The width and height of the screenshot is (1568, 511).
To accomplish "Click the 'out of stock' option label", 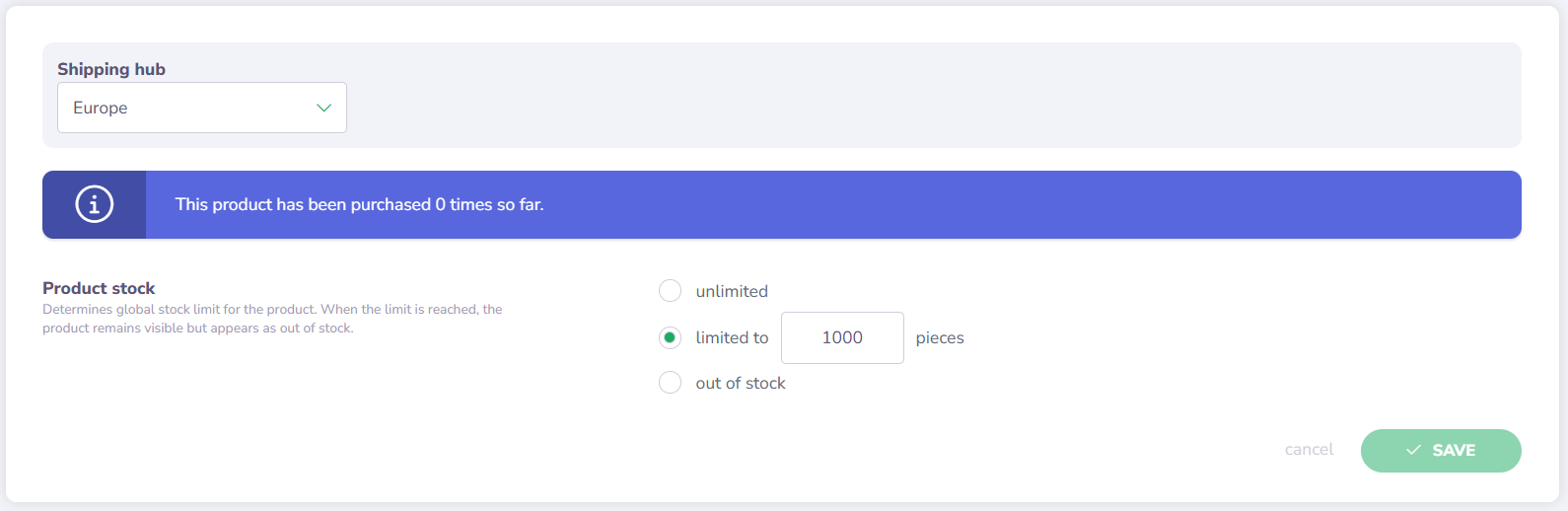I will pos(741,383).
